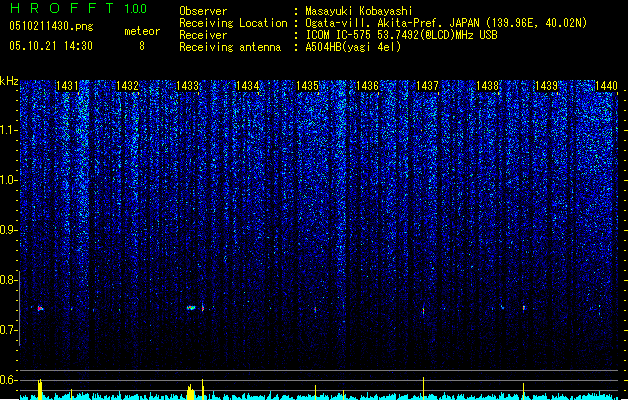Click the 1.1 frequency axis label

tap(8, 130)
